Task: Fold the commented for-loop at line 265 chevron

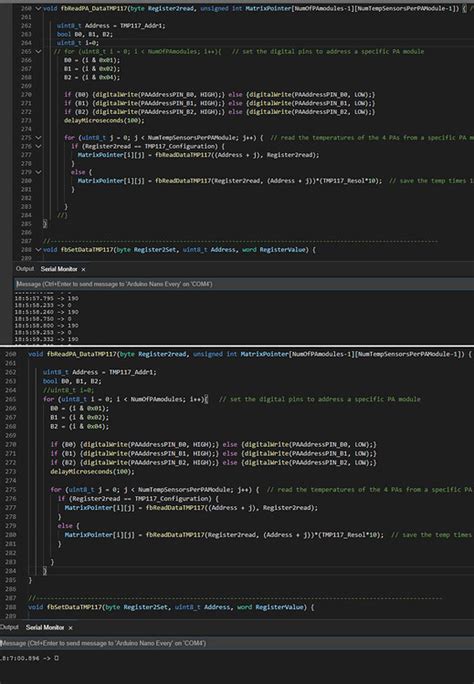Action: [38, 51]
